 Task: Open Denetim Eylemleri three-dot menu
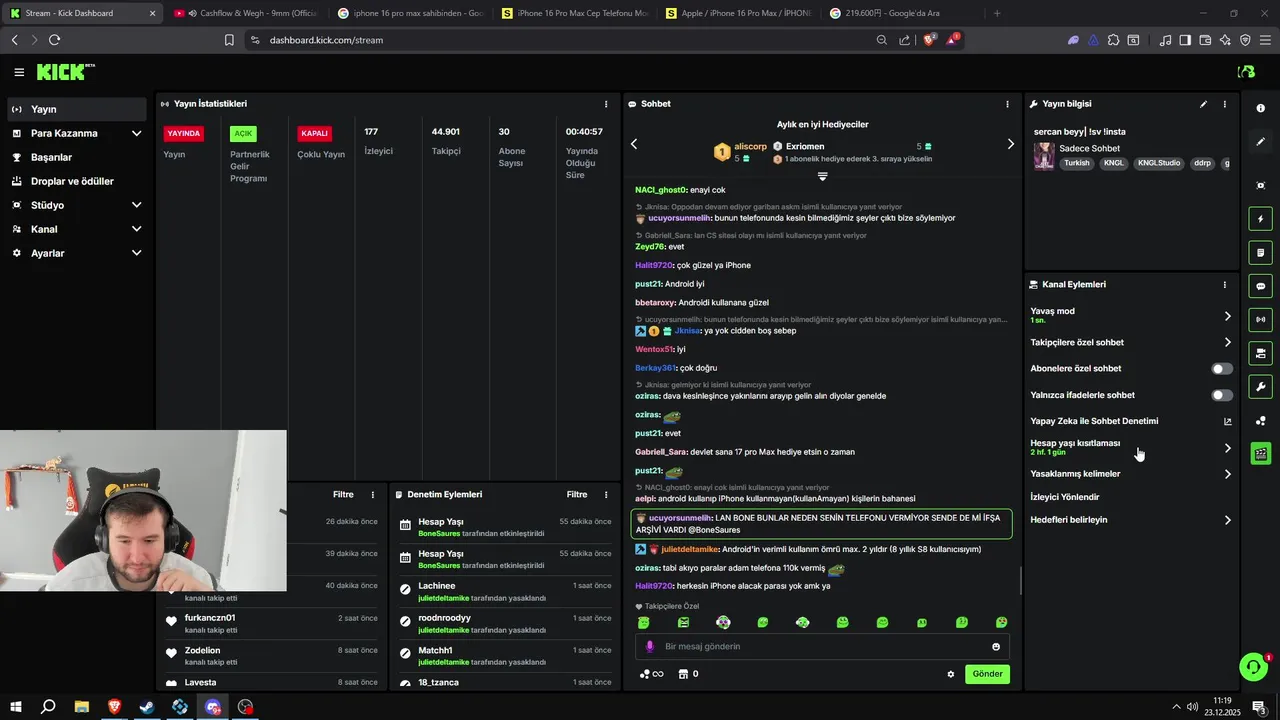(606, 495)
